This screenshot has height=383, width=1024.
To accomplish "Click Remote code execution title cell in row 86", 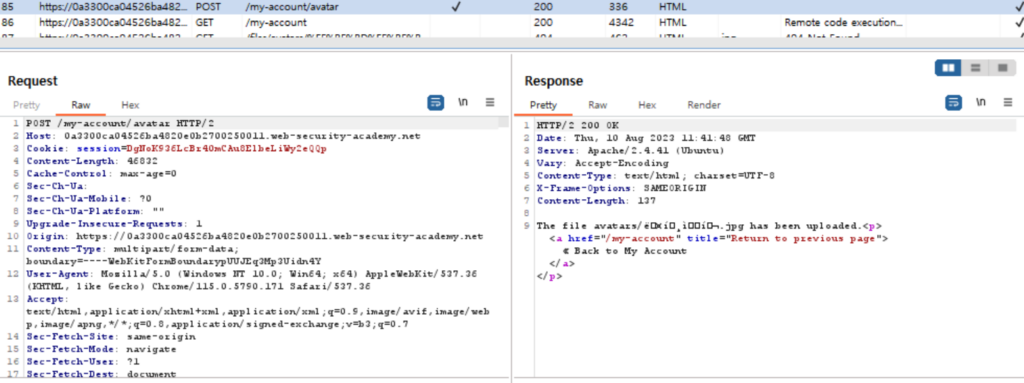I will point(844,22).
